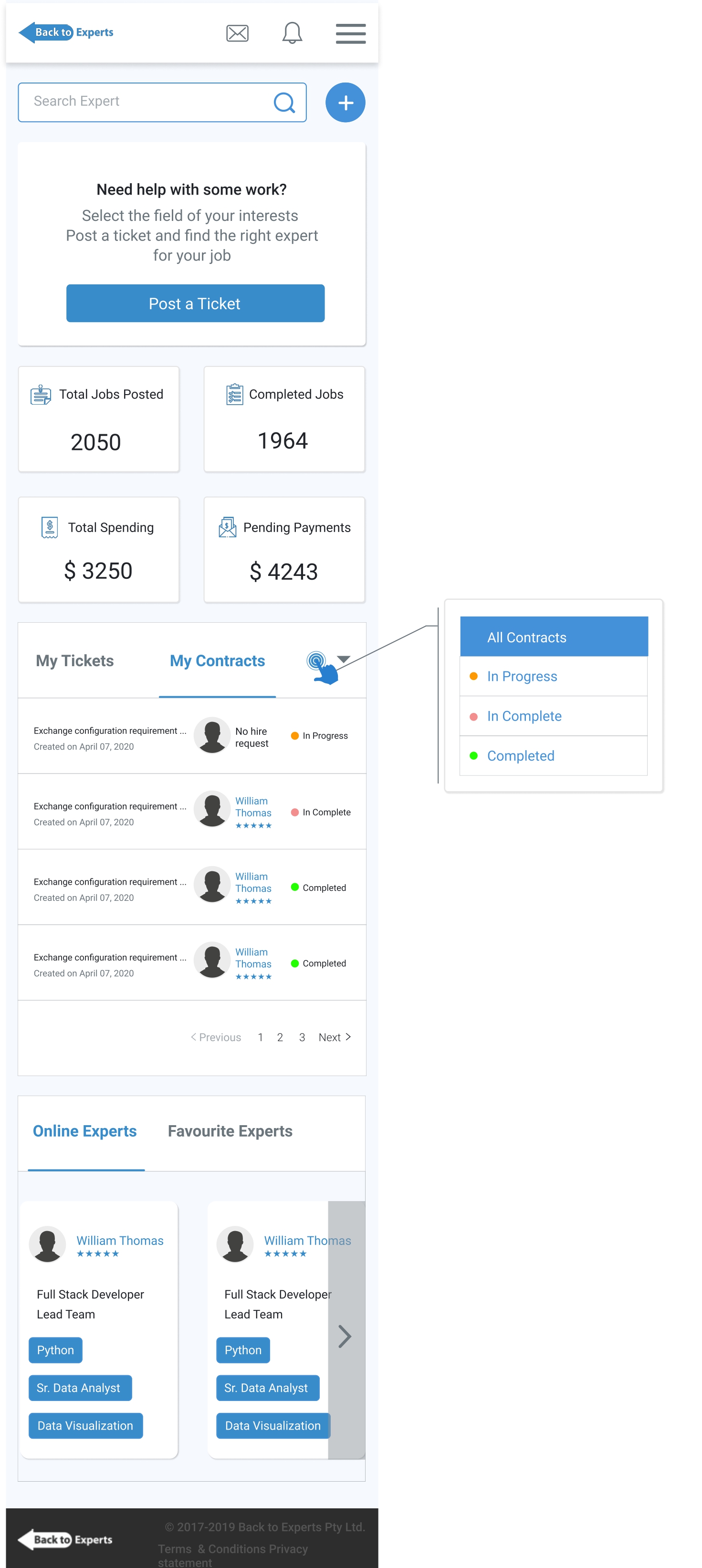This screenshot has height=1568, width=702.
Task: Click the Python skill tag on first expert
Action: coord(55,1350)
